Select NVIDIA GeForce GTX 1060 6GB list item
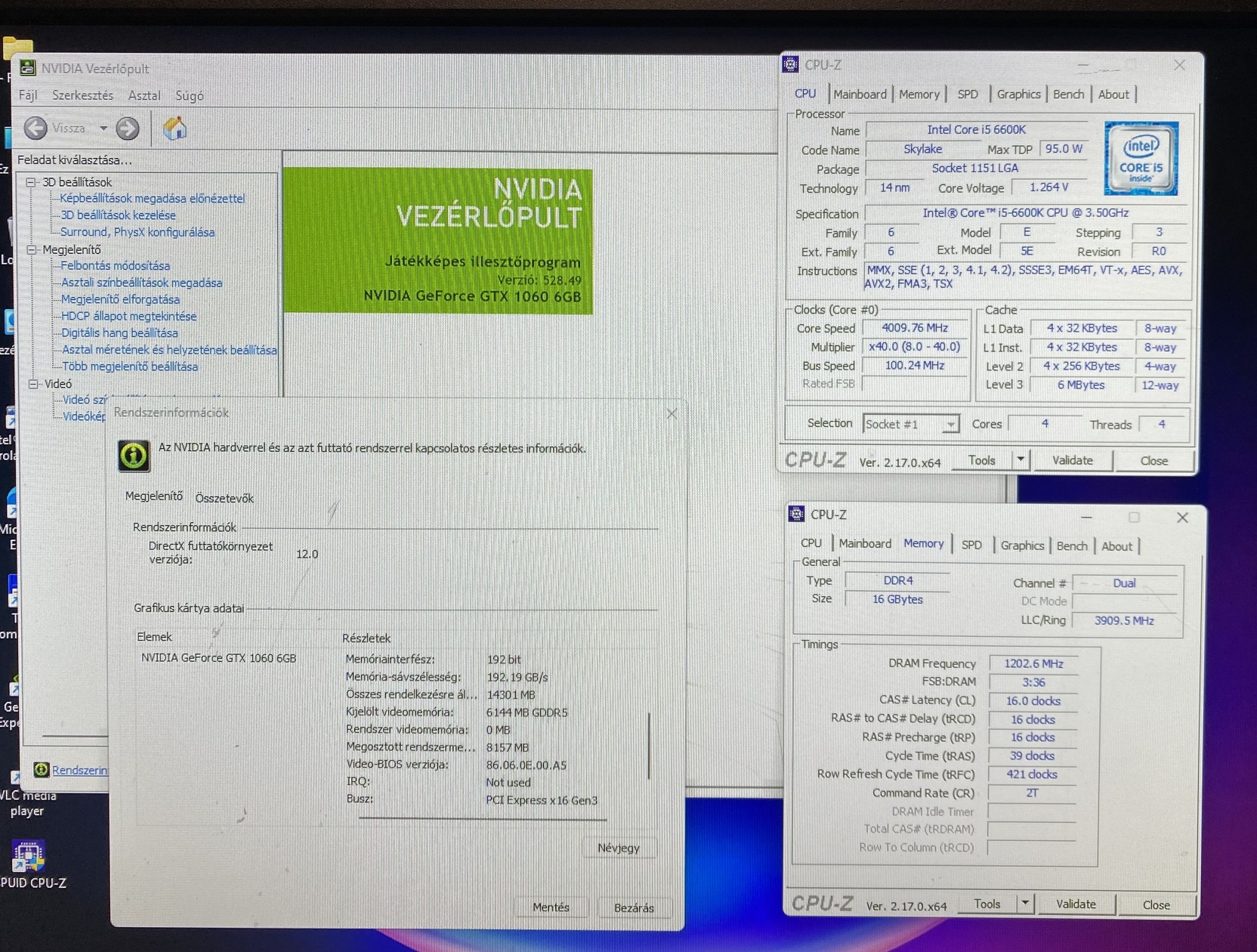The height and width of the screenshot is (952, 1257). 218,658
